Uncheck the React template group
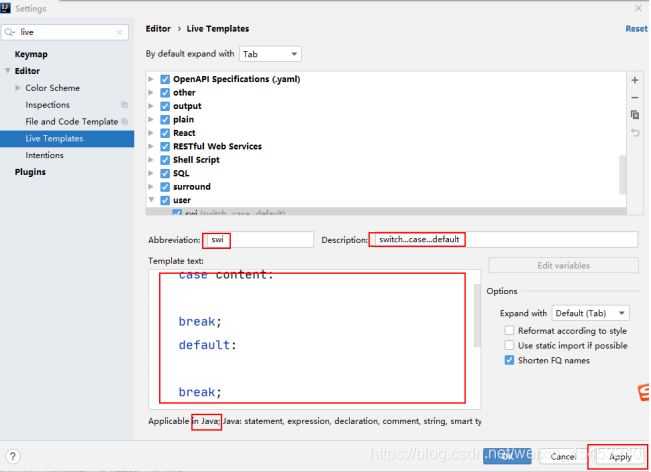 [165, 133]
